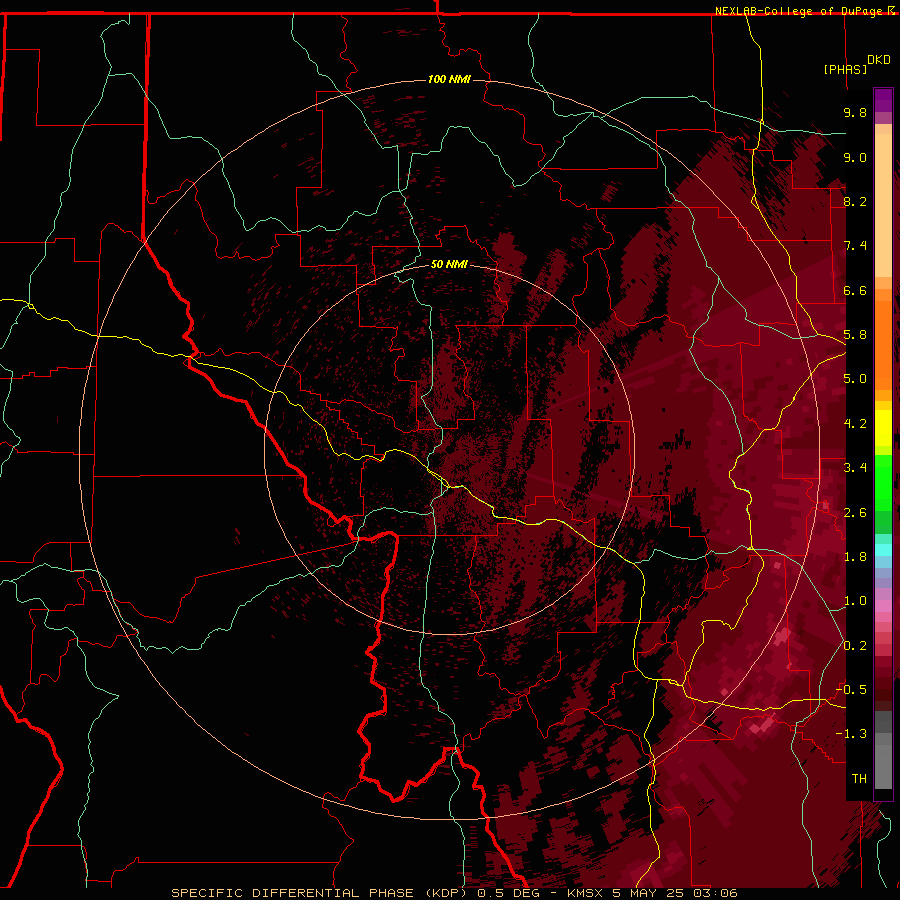Viewport: 900px width, 900px height.
Task: Click the 4.2 value on the scale
Action: 855,424
